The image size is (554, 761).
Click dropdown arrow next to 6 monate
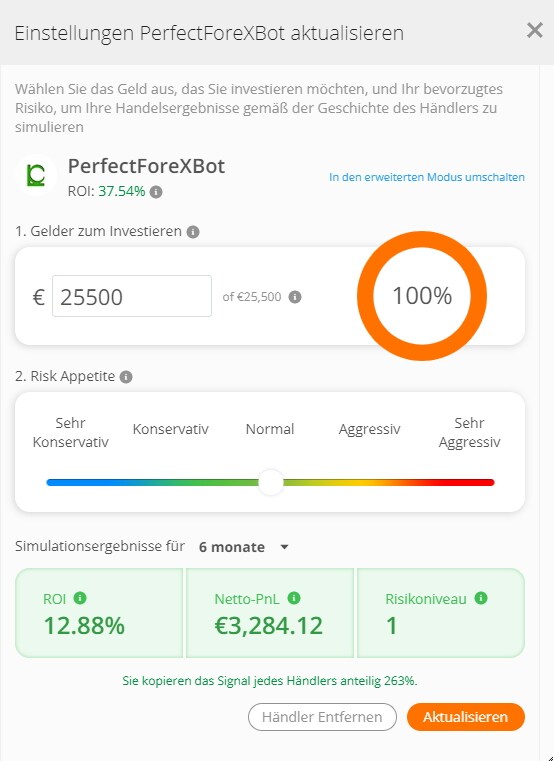[x=285, y=547]
